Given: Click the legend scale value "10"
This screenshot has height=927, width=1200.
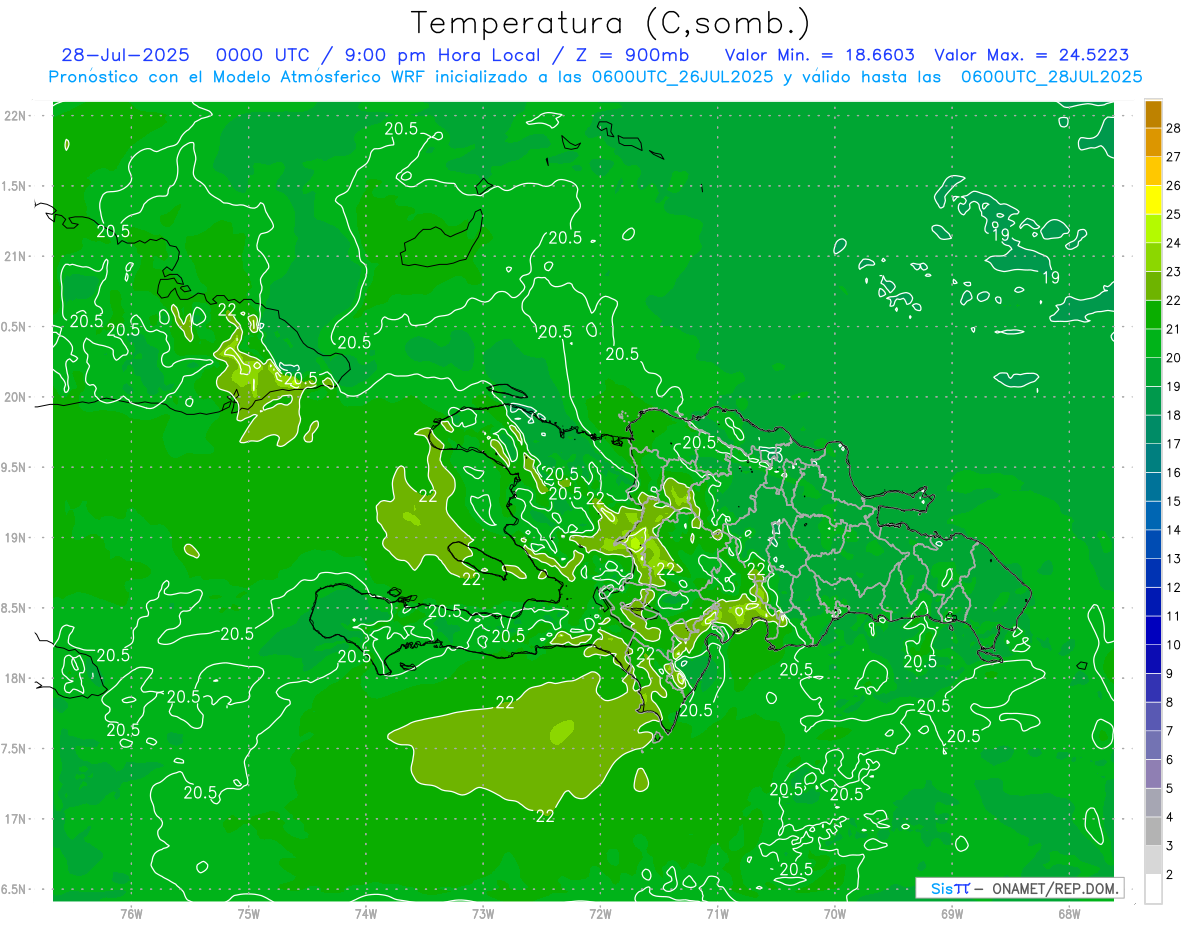Looking at the screenshot, I should click(x=1173, y=645).
